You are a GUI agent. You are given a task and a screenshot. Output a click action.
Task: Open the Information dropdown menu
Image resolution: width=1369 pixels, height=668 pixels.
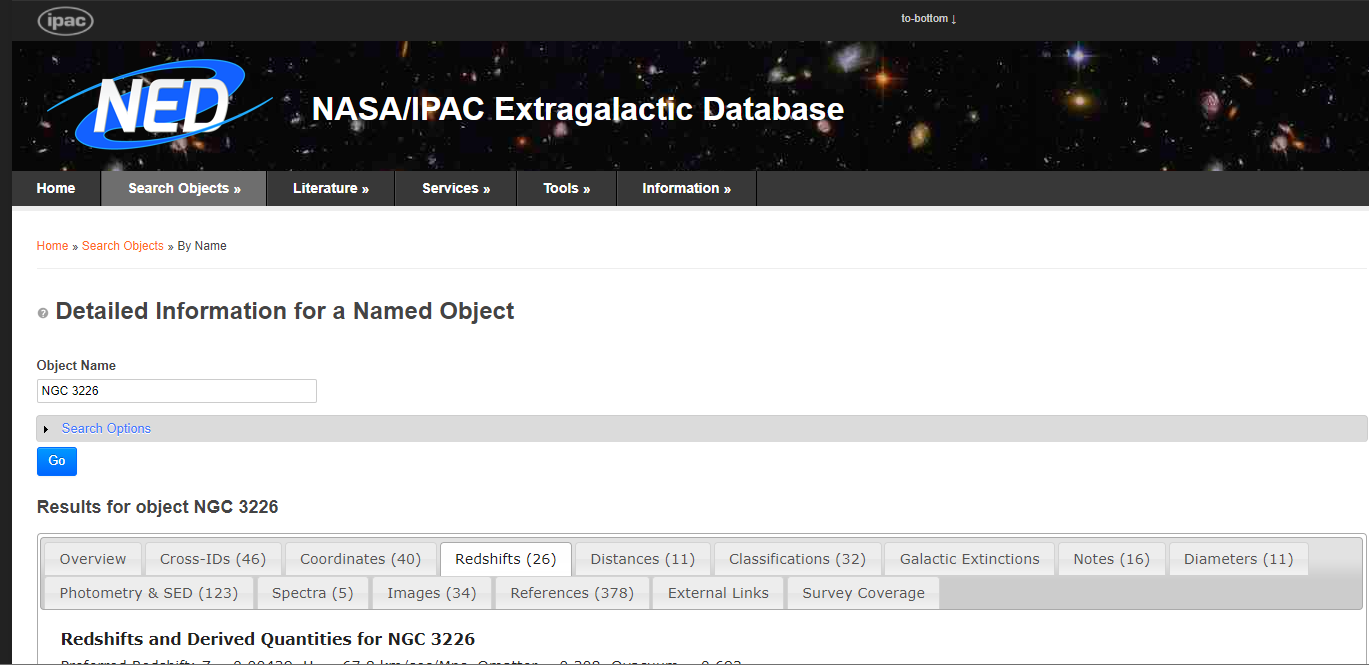point(686,188)
